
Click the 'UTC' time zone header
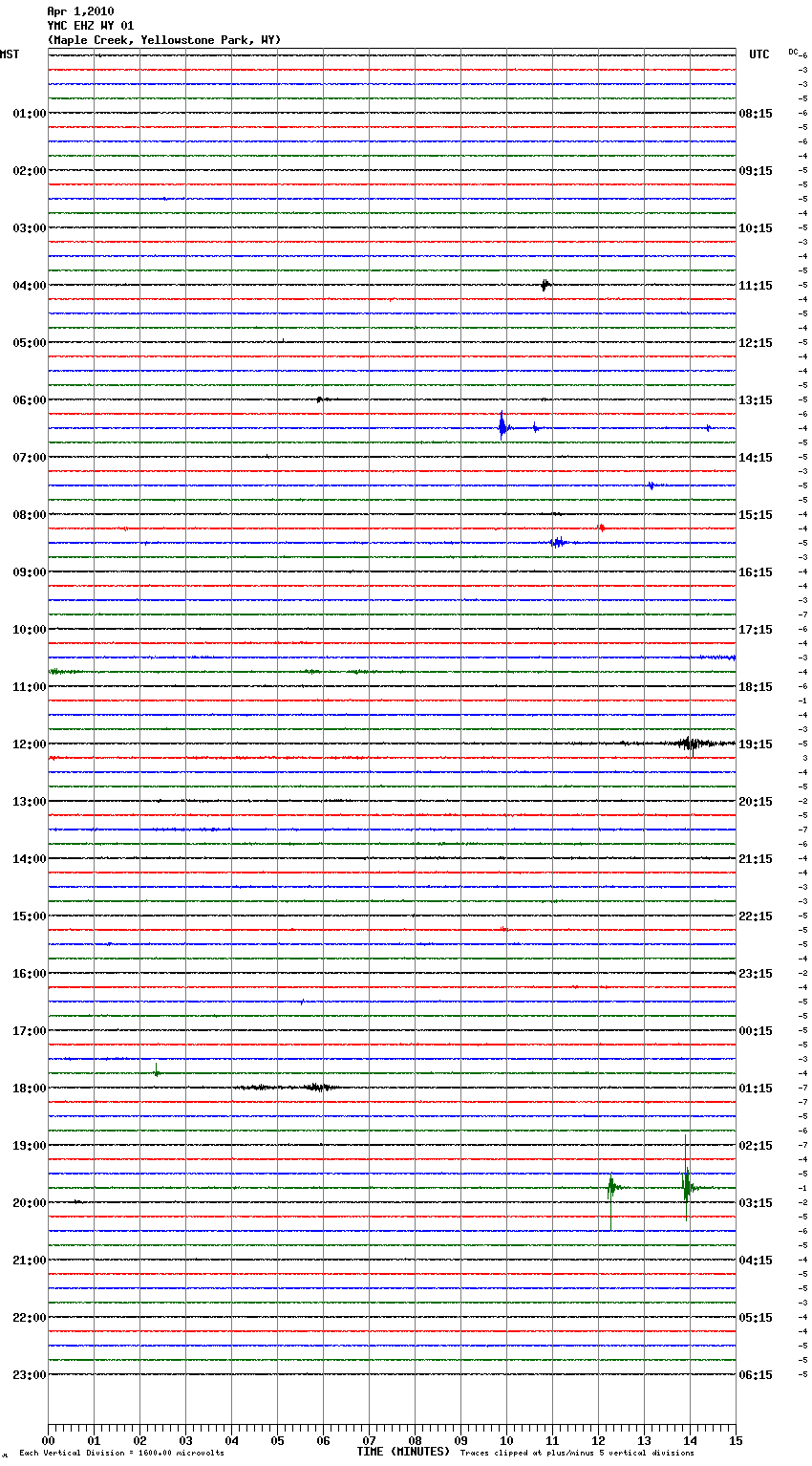point(759,54)
